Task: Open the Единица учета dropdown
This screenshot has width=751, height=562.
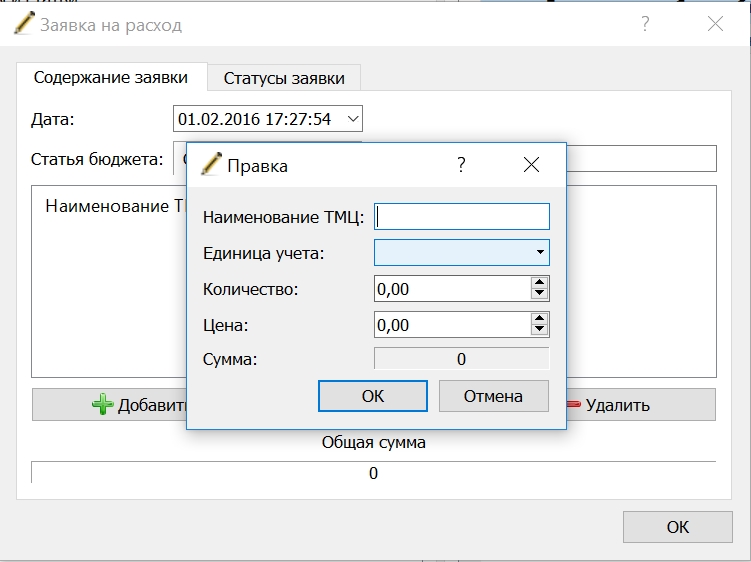Action: tap(462, 252)
